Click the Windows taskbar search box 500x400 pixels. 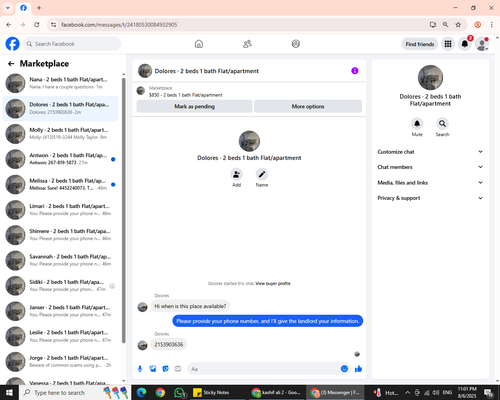75,393
